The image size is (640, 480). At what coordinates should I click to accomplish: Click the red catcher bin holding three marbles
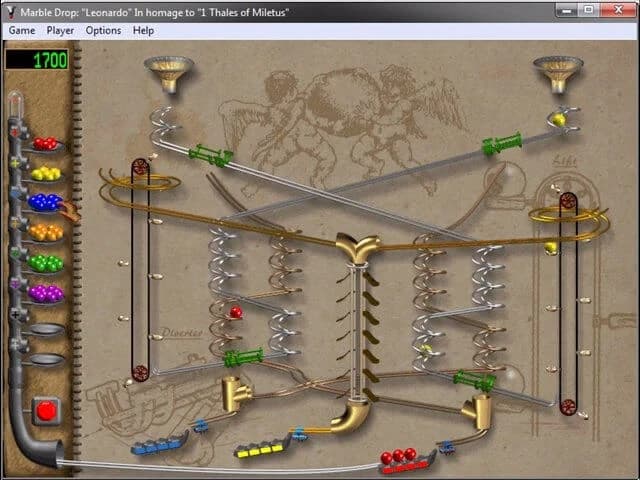(406, 460)
